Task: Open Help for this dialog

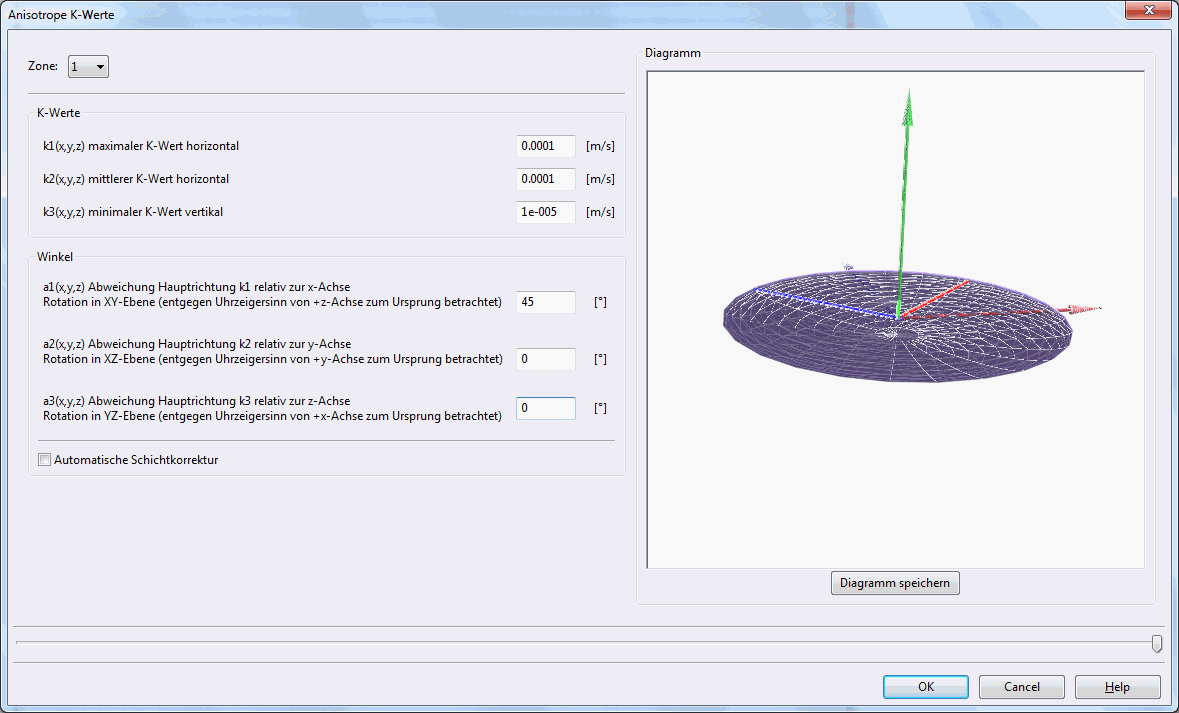Action: click(1117, 687)
